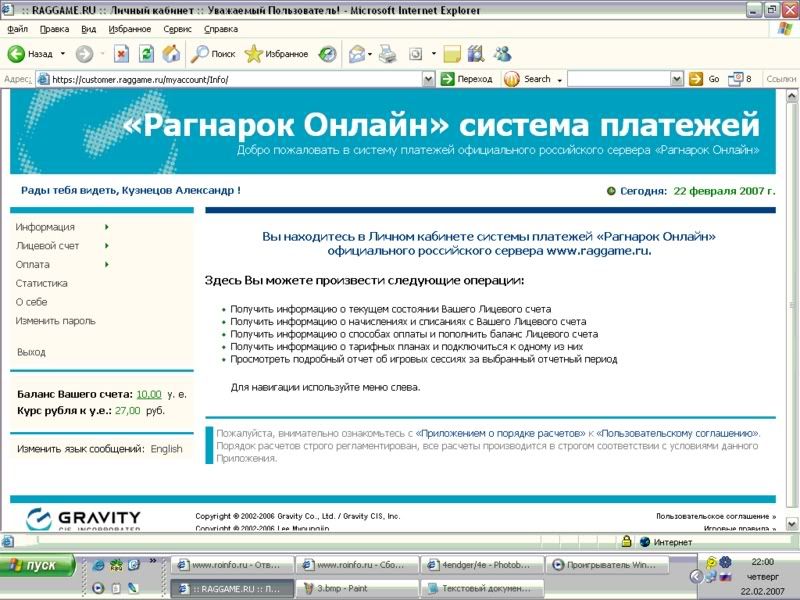Open the Поиск magnifier search panel

pyautogui.click(x=213, y=54)
